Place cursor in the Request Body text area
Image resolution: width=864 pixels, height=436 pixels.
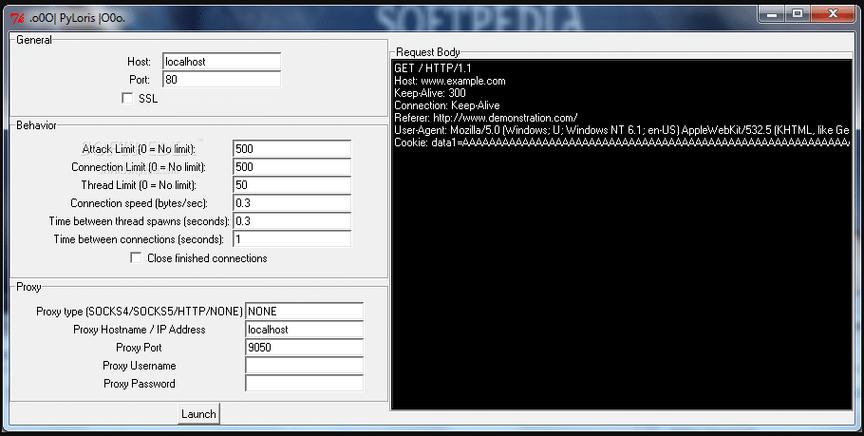[621, 234]
